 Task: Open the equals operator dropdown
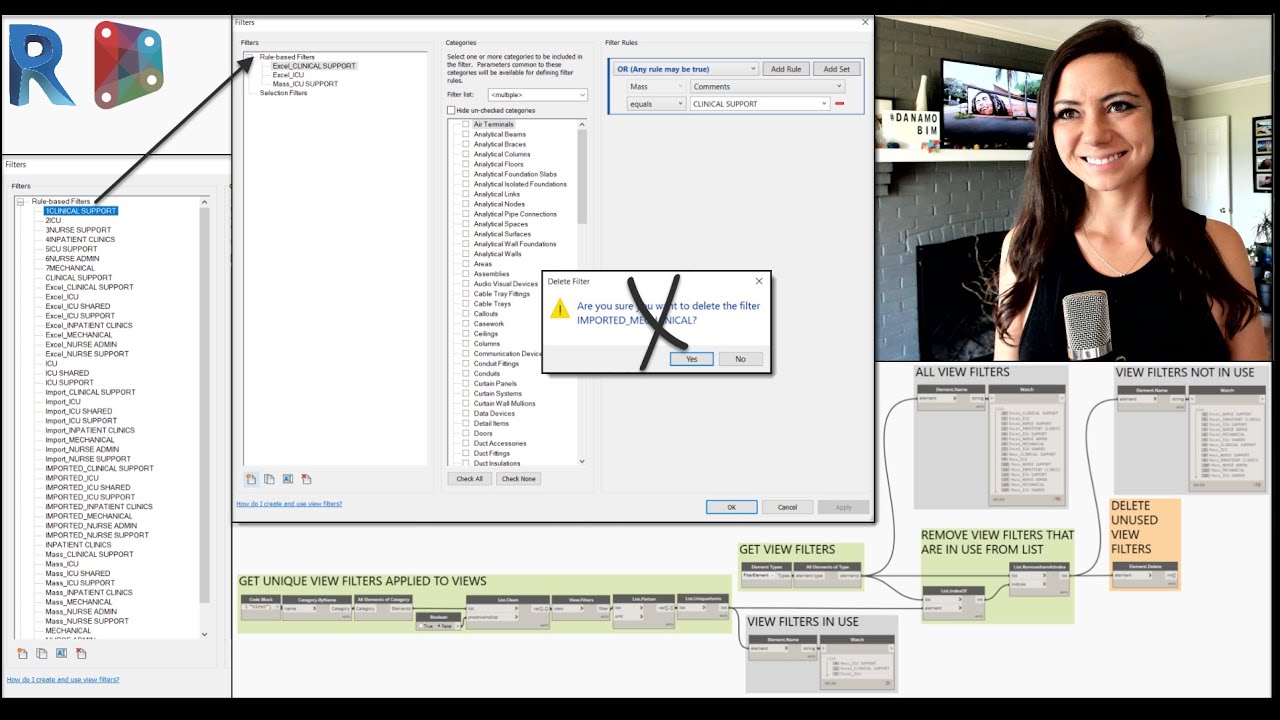click(656, 104)
